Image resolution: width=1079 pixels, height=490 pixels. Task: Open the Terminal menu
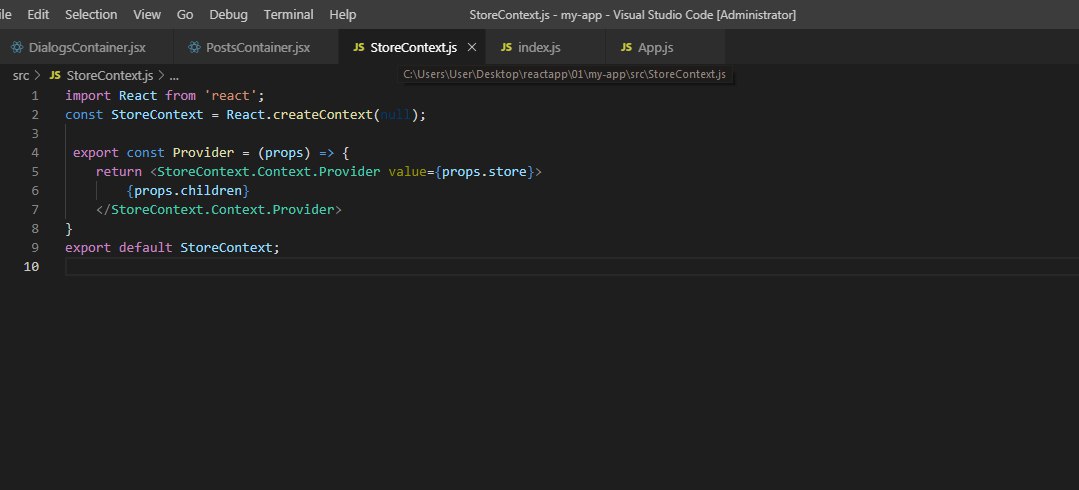tap(288, 15)
